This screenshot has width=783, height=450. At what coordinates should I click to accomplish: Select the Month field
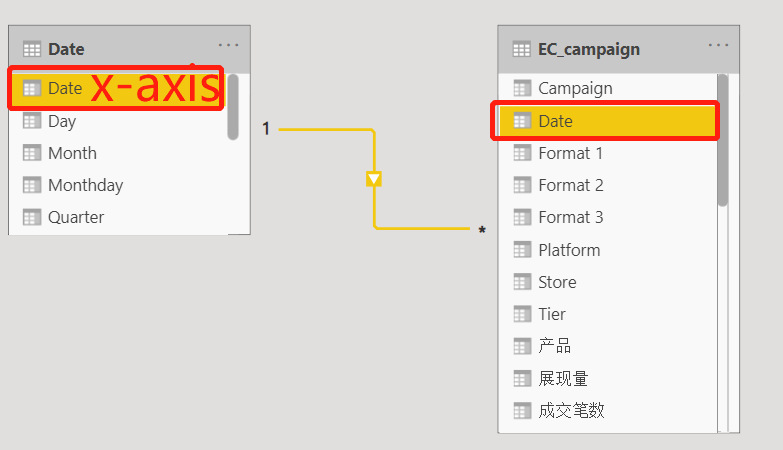pos(117,153)
